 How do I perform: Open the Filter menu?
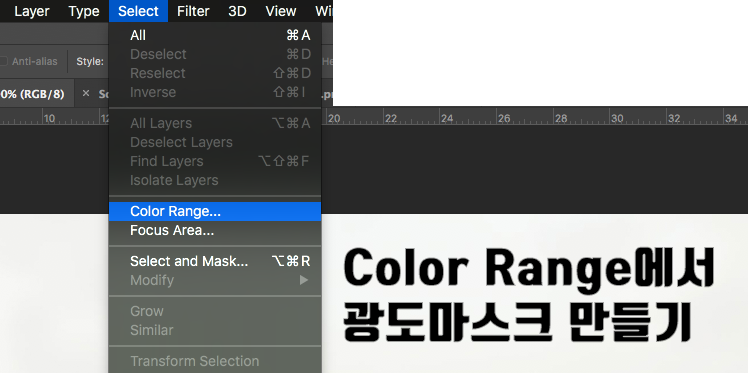(193, 11)
